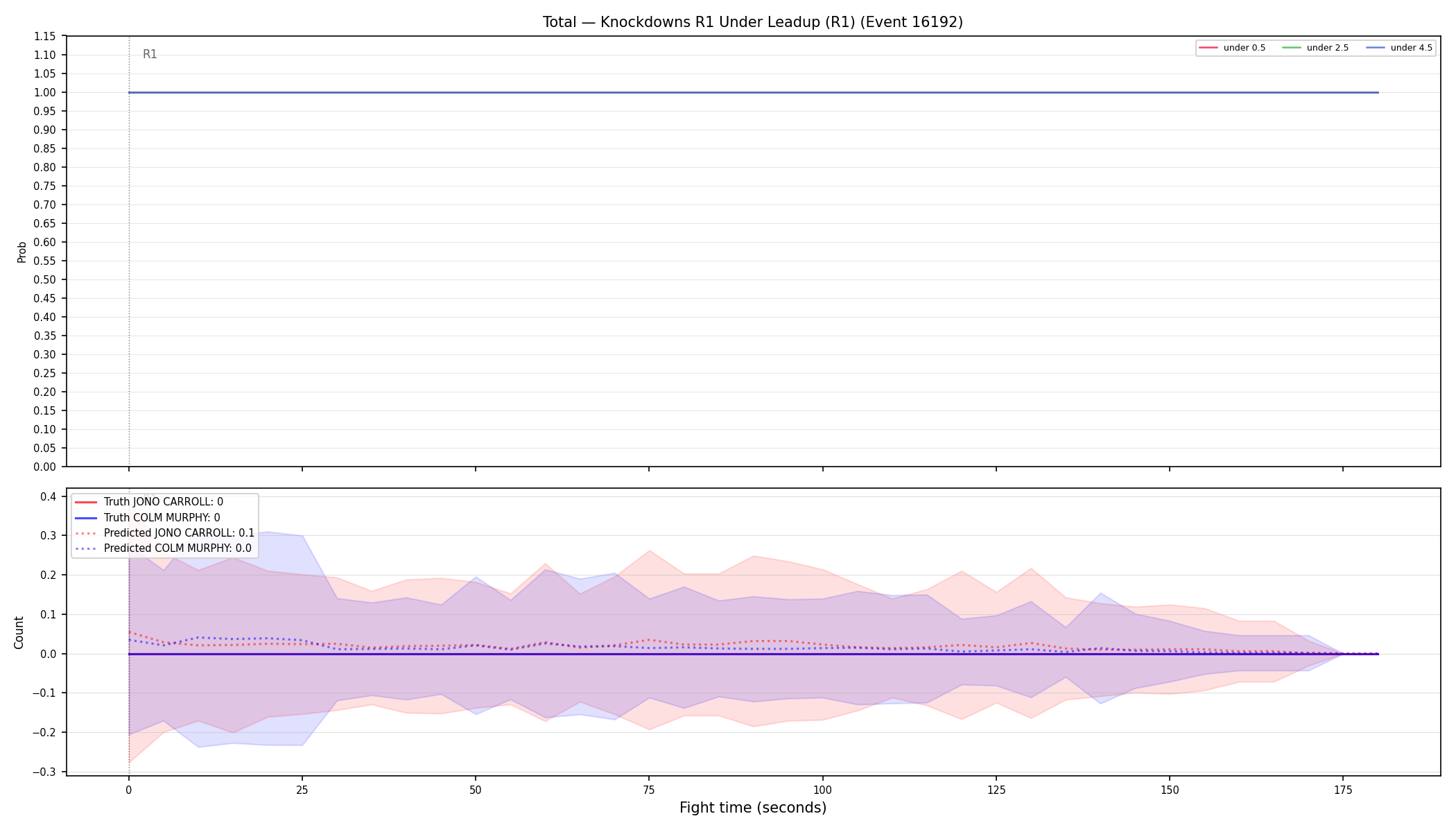Click the 'Fight time (seconds)' axis label

tap(753, 808)
